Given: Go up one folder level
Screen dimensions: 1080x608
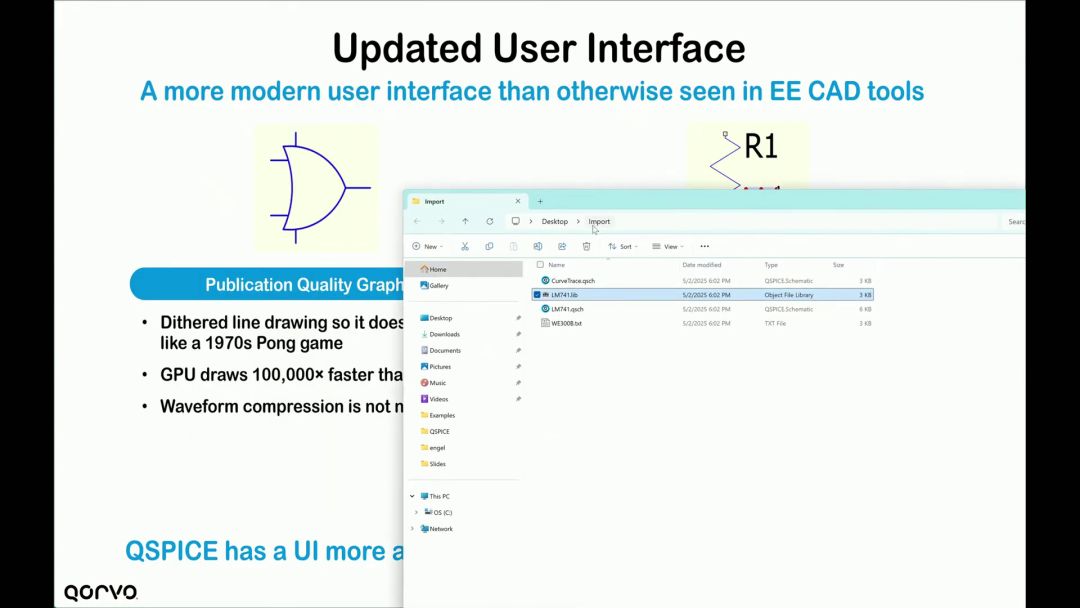Looking at the screenshot, I should click(x=466, y=222).
